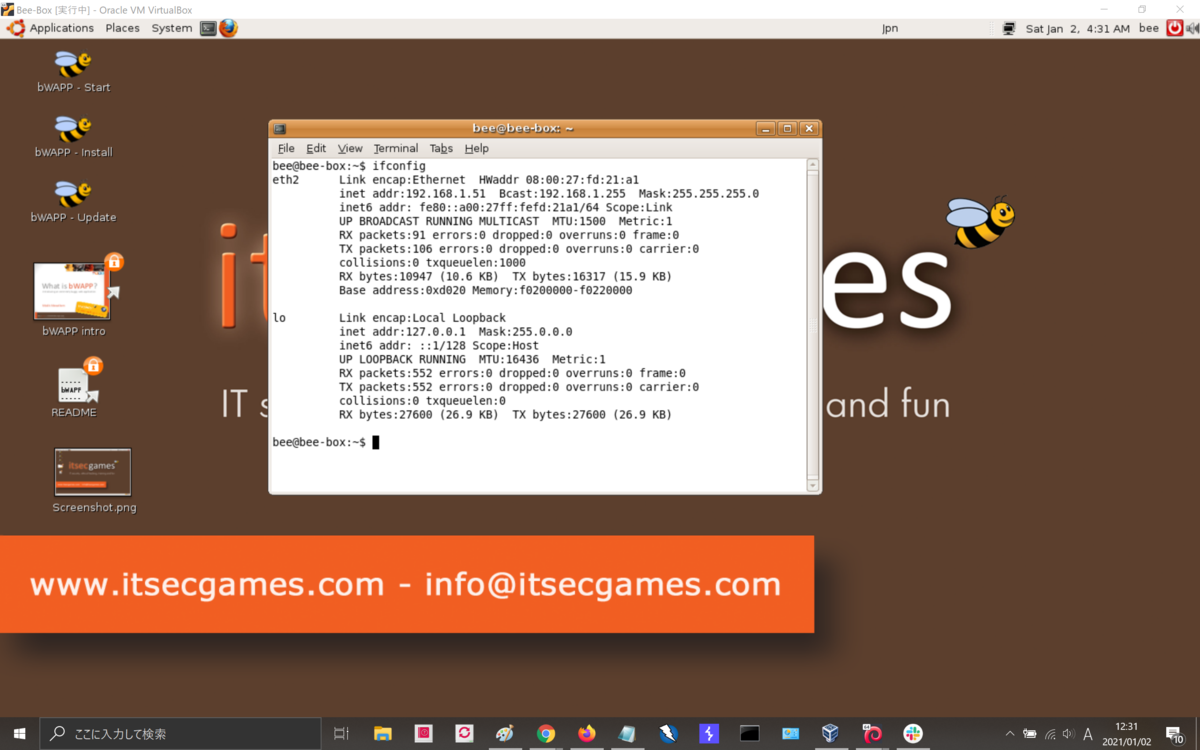Click the blue circular bird icon on the taskbar

[668, 733]
